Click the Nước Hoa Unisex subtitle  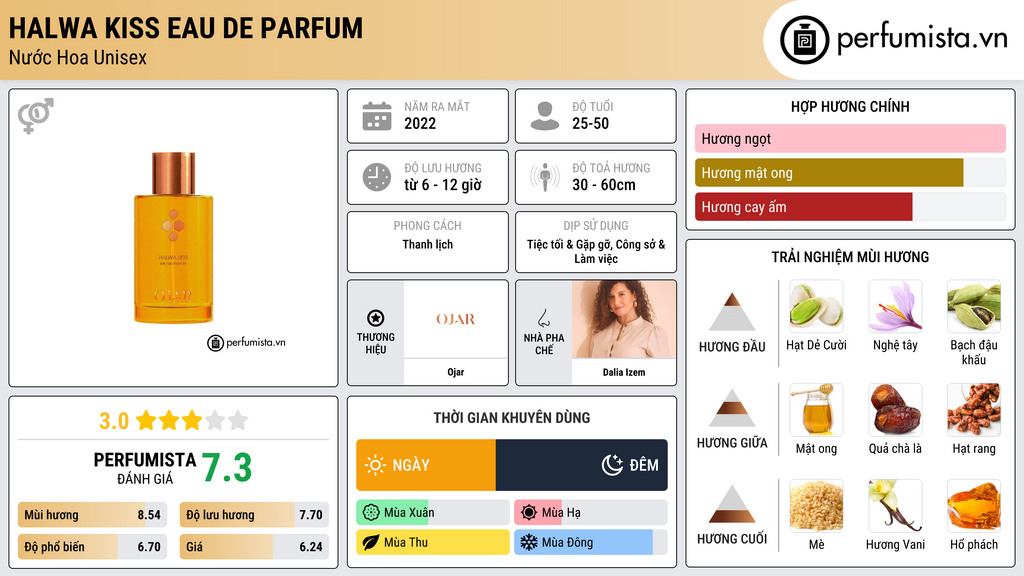78,57
